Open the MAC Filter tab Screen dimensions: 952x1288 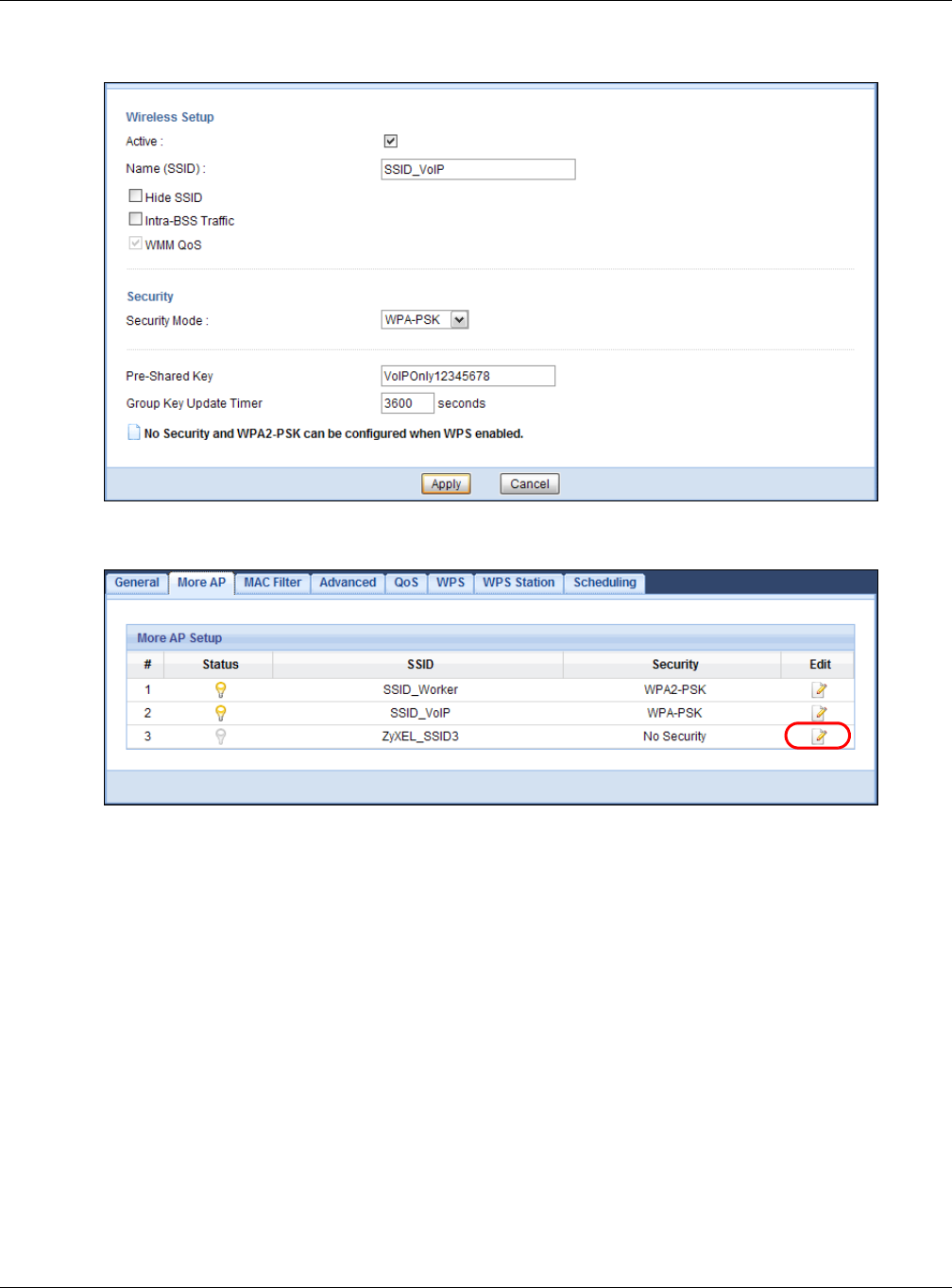(x=273, y=583)
